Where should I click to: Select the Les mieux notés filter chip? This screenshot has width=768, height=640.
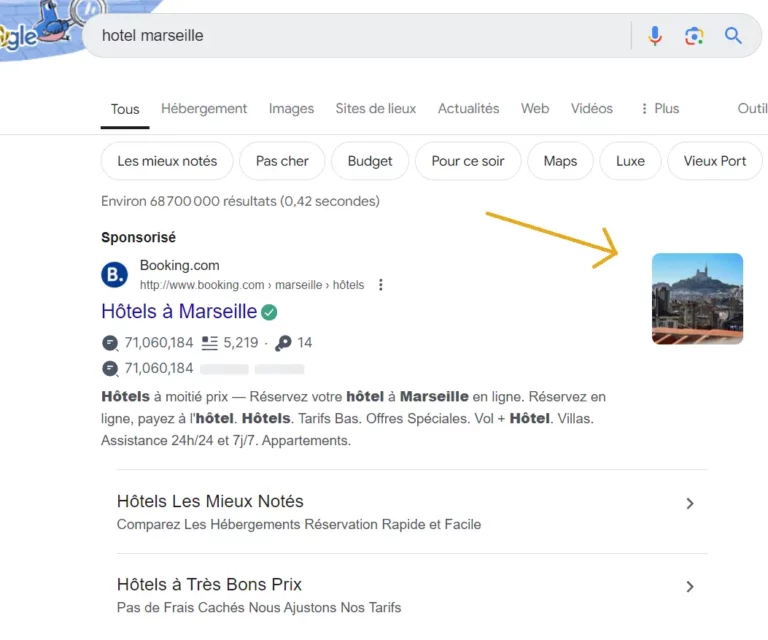167,161
